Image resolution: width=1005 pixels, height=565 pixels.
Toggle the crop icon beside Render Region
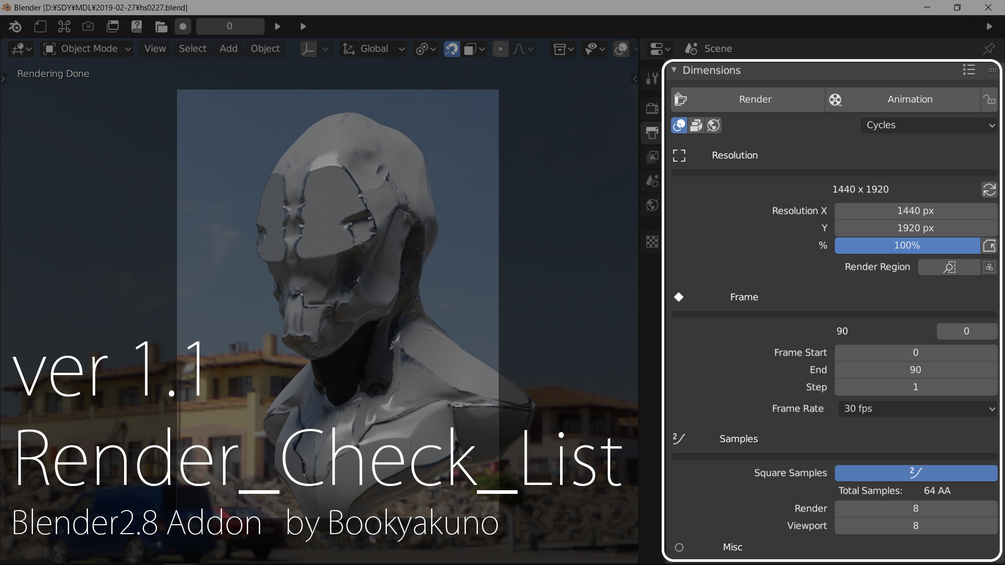tap(989, 267)
